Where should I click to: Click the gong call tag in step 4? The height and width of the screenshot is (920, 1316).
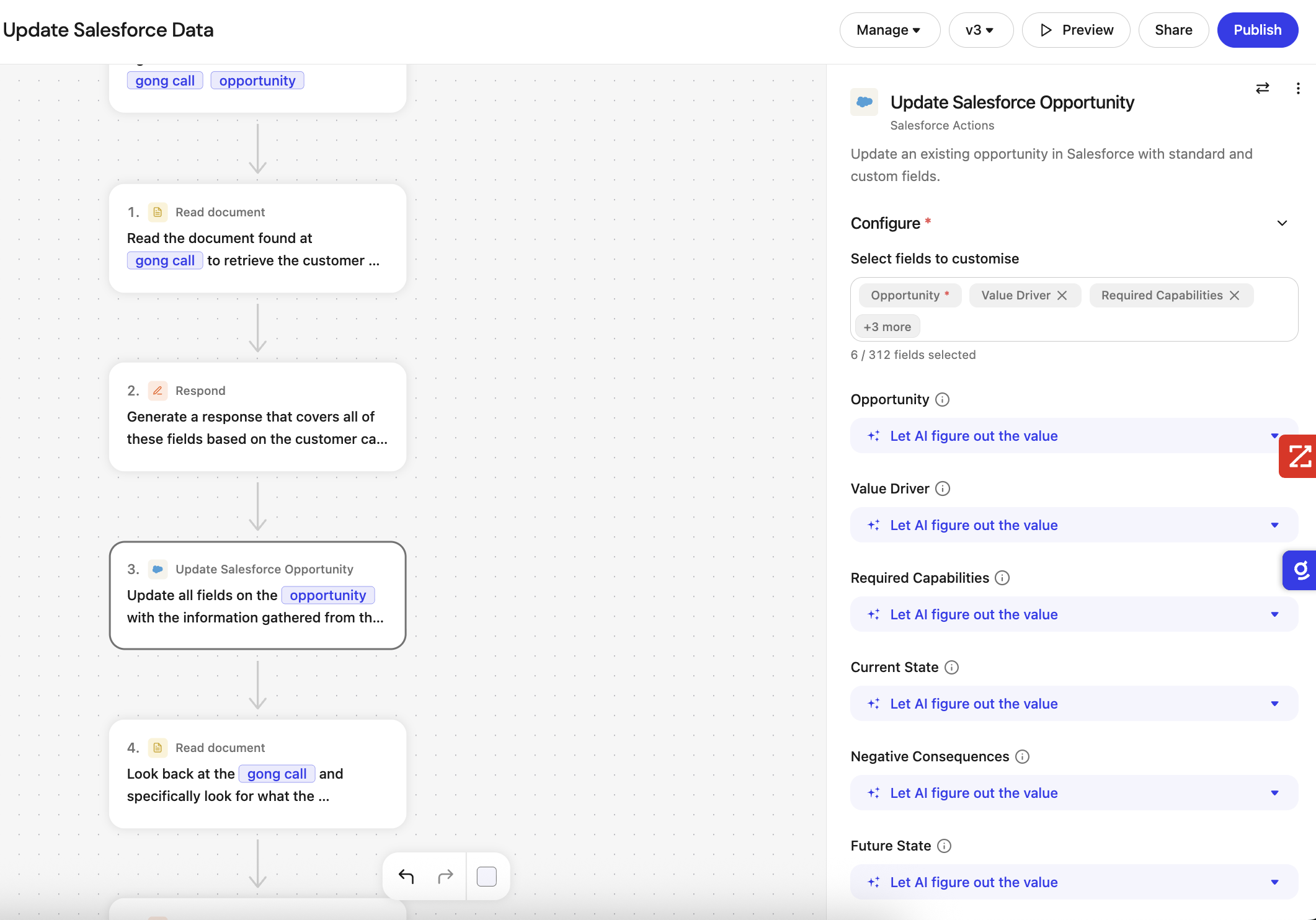277,774
